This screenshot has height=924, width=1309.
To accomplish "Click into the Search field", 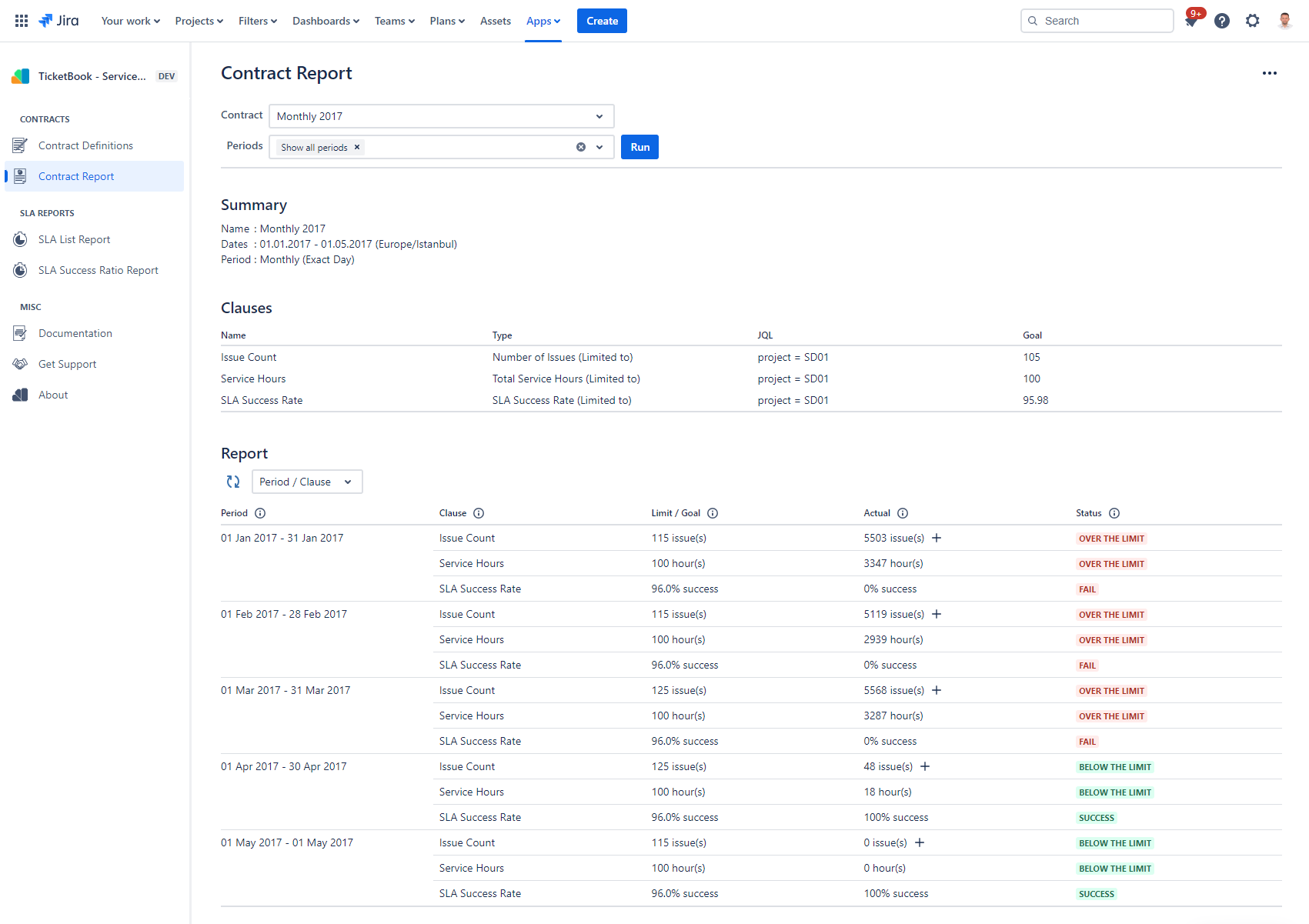I will coord(1104,21).
